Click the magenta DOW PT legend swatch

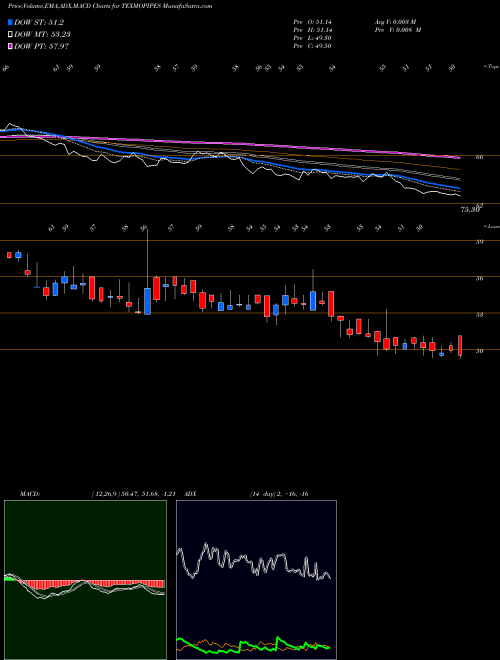pyautogui.click(x=11, y=46)
